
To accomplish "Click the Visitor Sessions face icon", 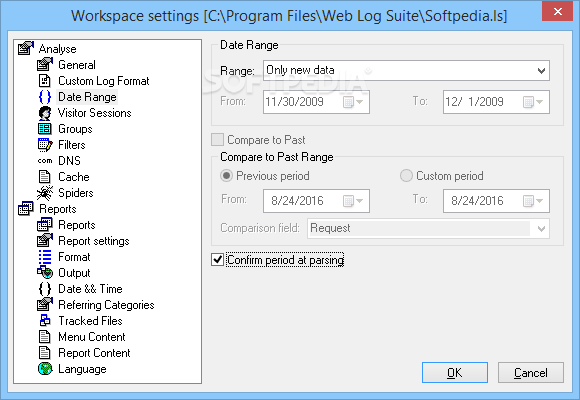I will [x=45, y=113].
